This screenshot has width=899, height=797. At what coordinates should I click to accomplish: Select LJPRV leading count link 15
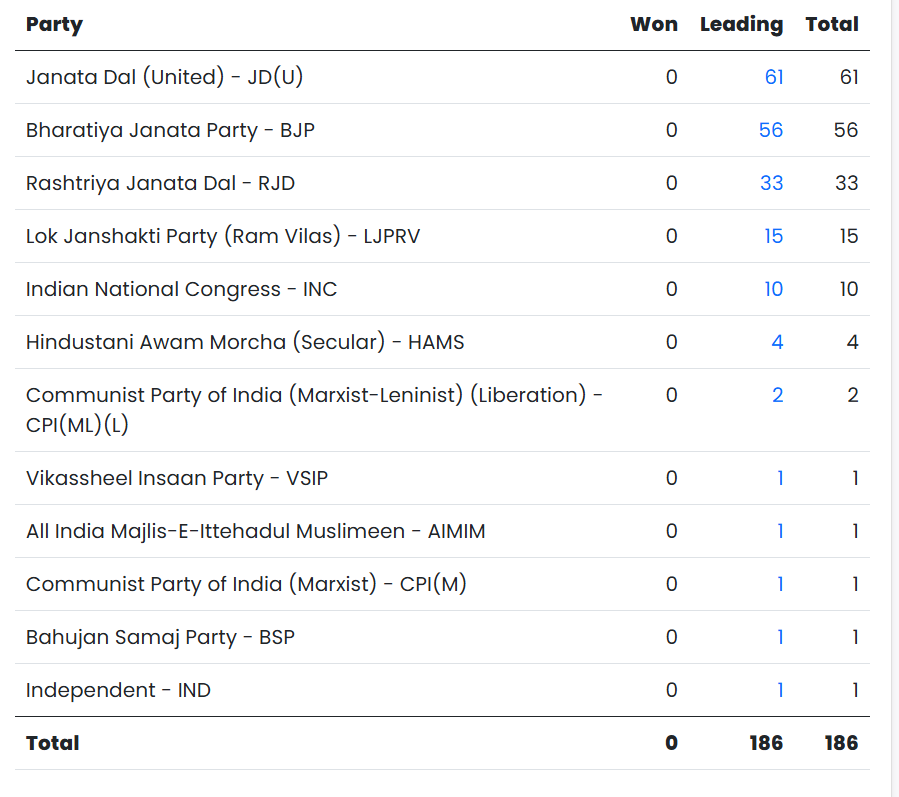click(773, 236)
